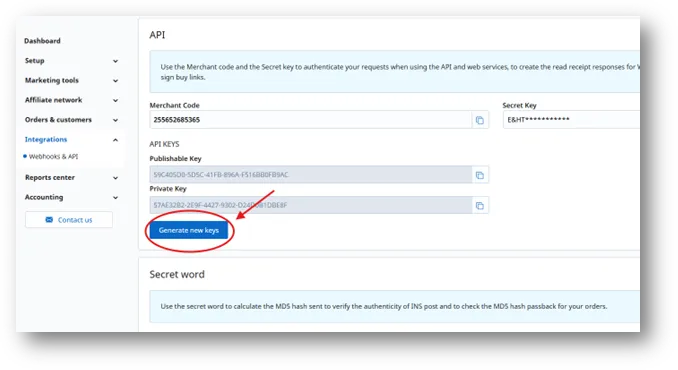
Task: Open Webhooks & API sub-item
Action: [x=53, y=156]
